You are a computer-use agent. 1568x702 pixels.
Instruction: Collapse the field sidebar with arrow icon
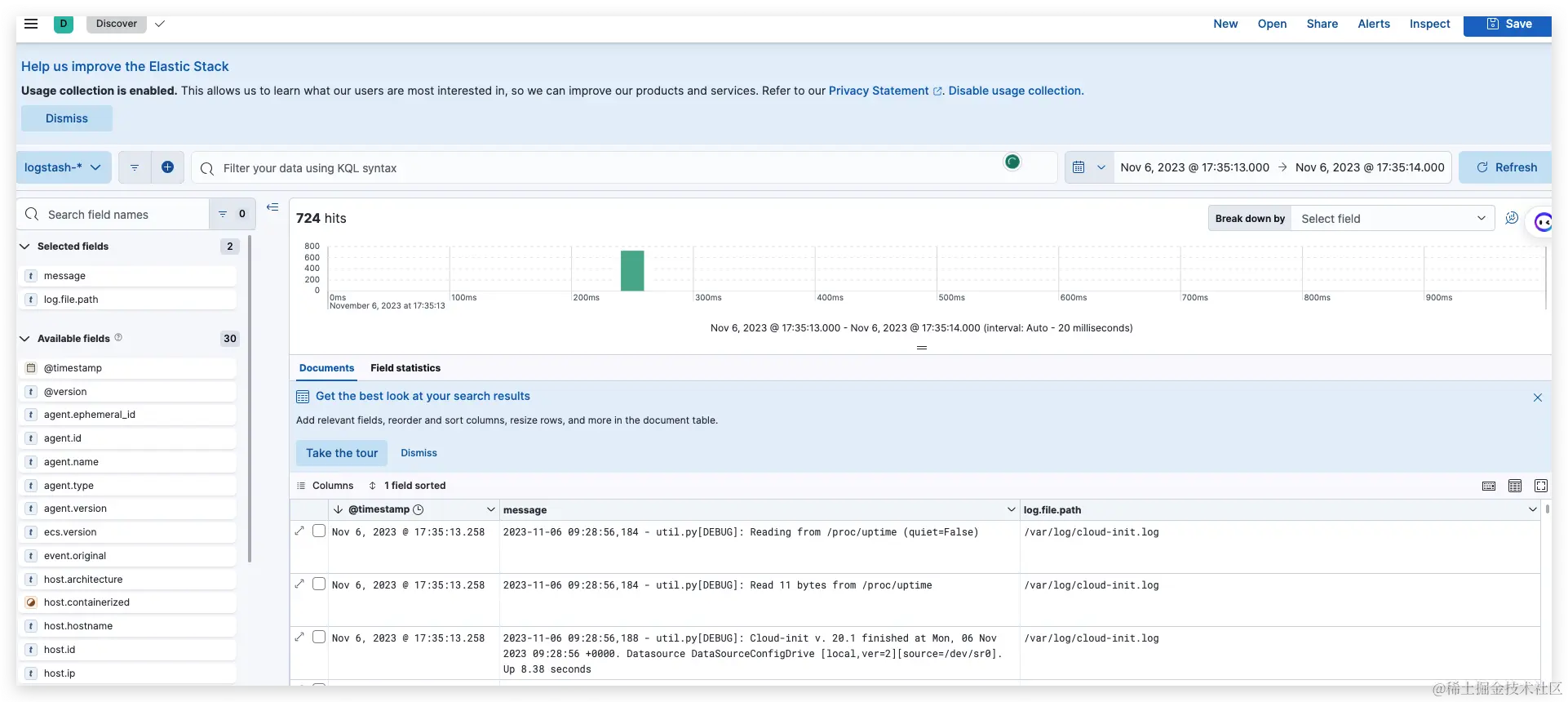tap(272, 207)
